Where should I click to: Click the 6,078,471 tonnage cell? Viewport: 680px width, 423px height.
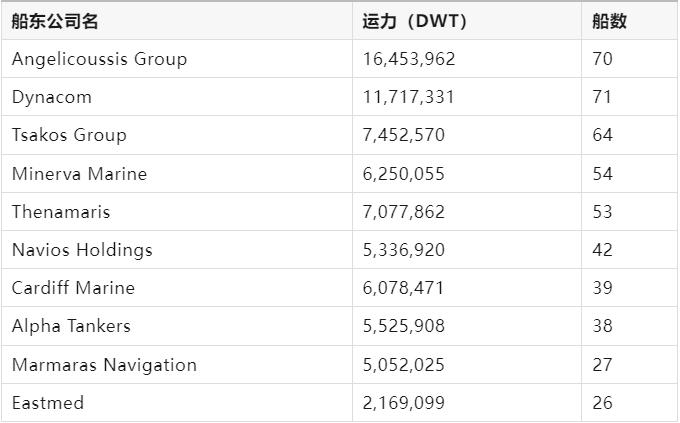tap(467, 288)
